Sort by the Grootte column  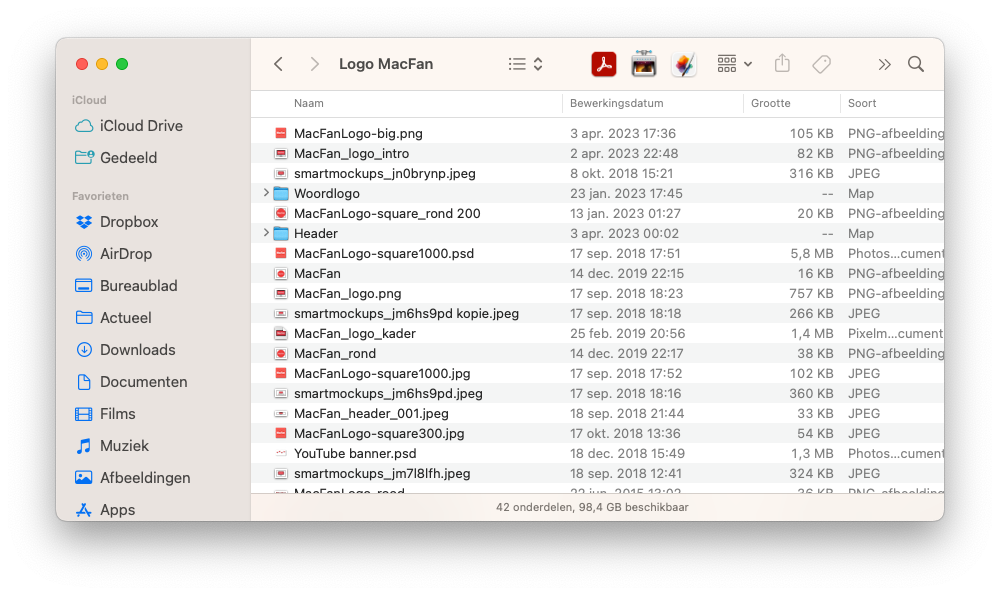click(x=770, y=103)
